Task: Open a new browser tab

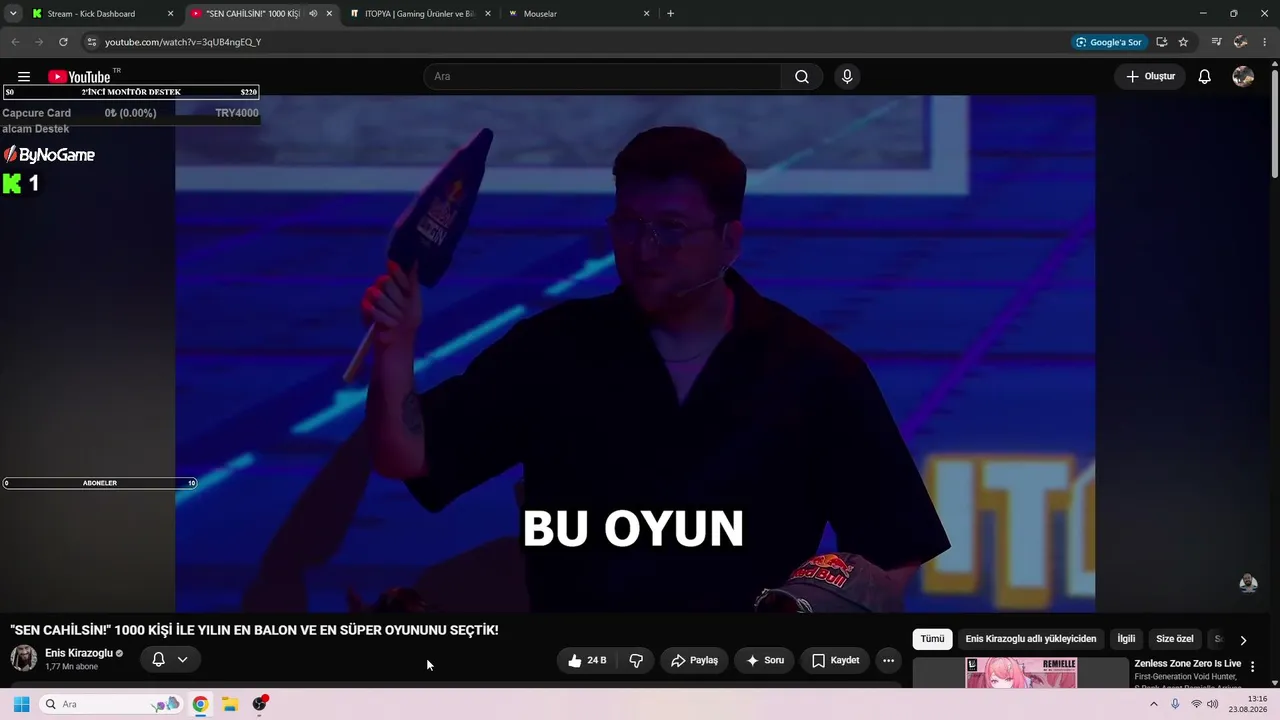Action: click(x=670, y=14)
